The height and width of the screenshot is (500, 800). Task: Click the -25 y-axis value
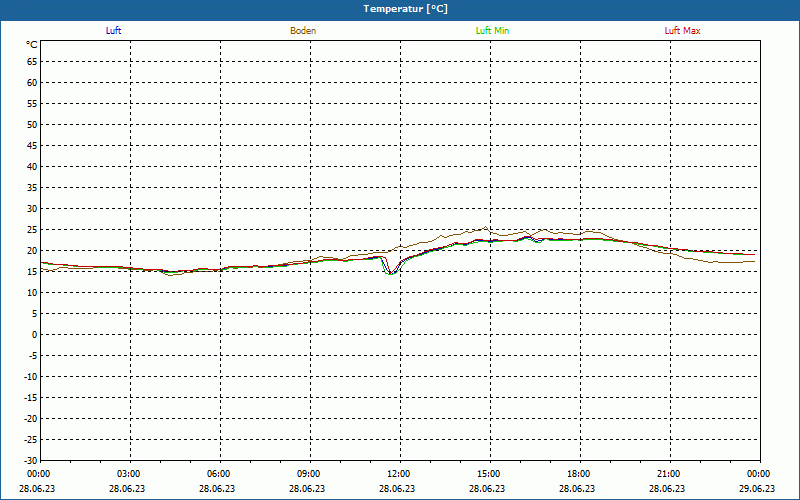coord(30,440)
